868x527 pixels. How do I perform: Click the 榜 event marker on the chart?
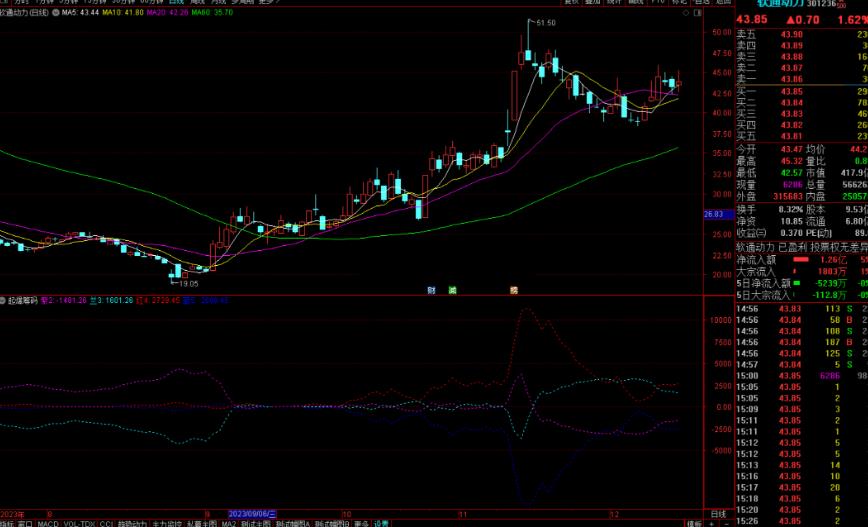tap(514, 290)
